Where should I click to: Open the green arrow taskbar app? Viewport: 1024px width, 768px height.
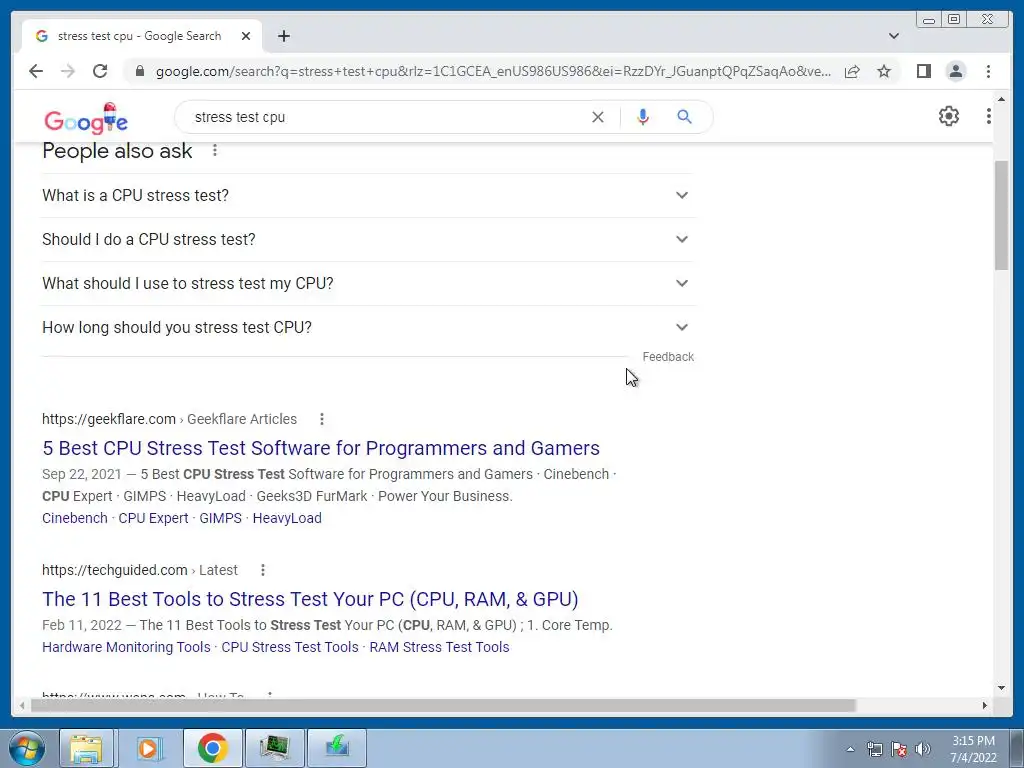[x=336, y=748]
